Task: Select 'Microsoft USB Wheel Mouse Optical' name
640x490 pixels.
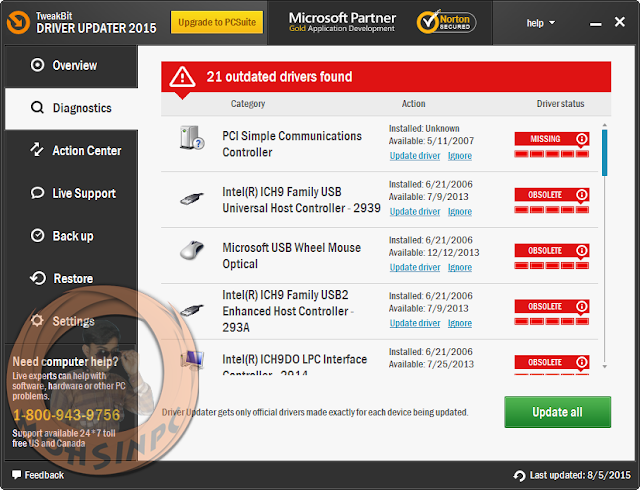Action: [x=291, y=256]
